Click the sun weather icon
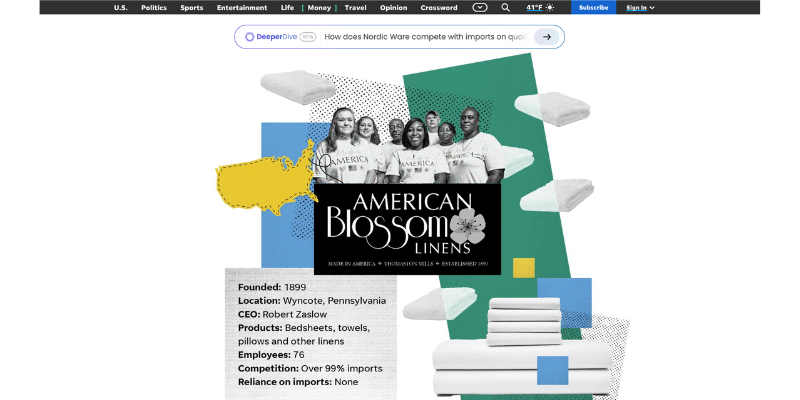This screenshot has width=800, height=400. click(550, 7)
